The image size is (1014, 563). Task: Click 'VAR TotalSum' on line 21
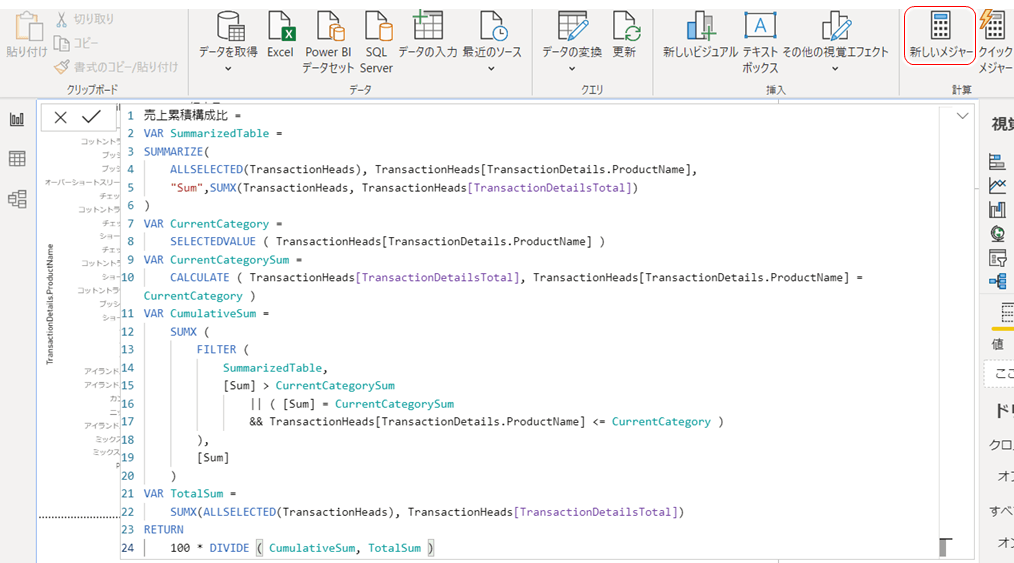pyautogui.click(x=184, y=493)
